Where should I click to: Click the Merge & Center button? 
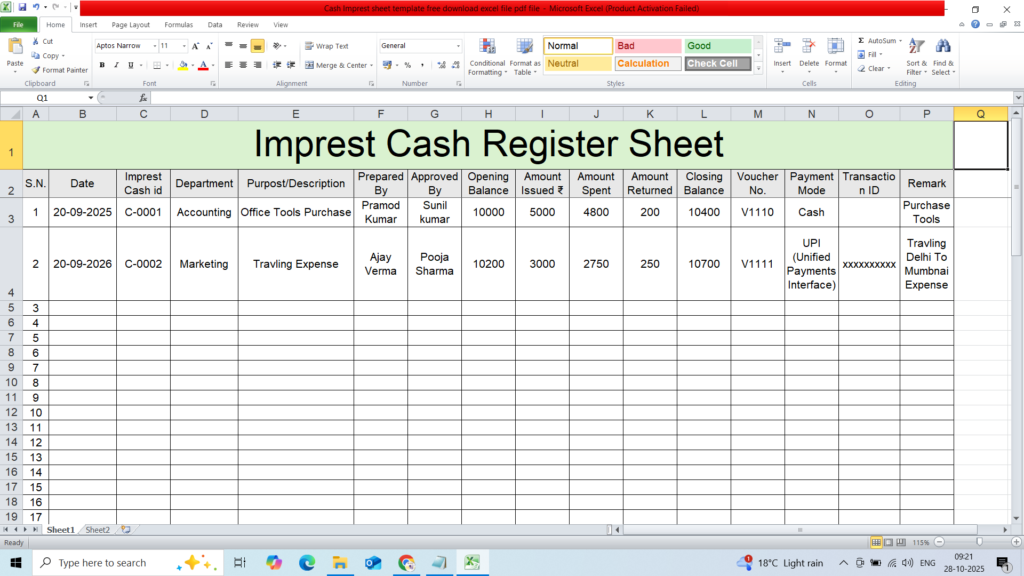pyautogui.click(x=337, y=65)
